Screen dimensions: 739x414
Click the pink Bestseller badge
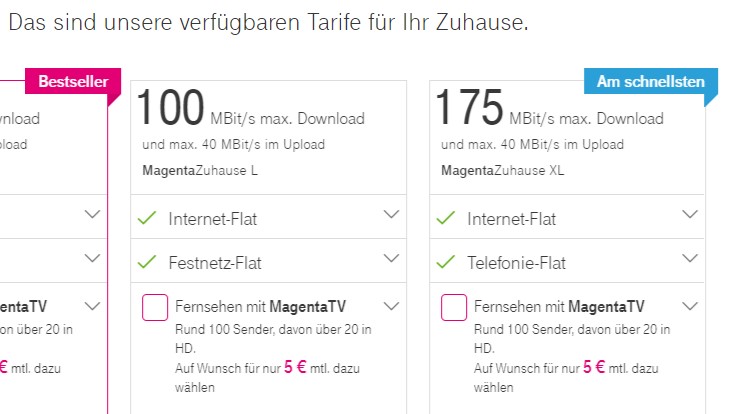[x=73, y=82]
